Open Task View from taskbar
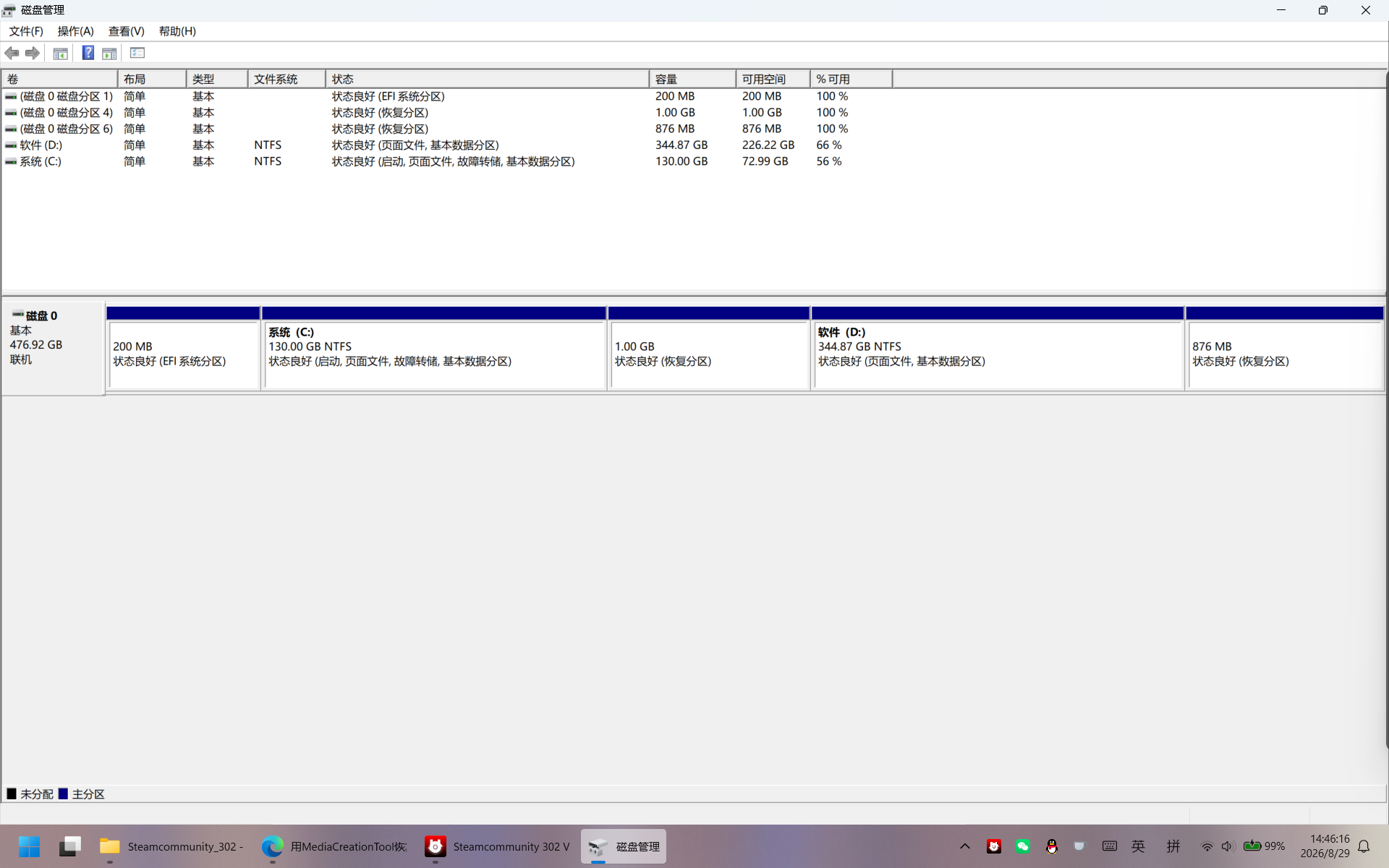This screenshot has width=1389, height=868. 70,846
